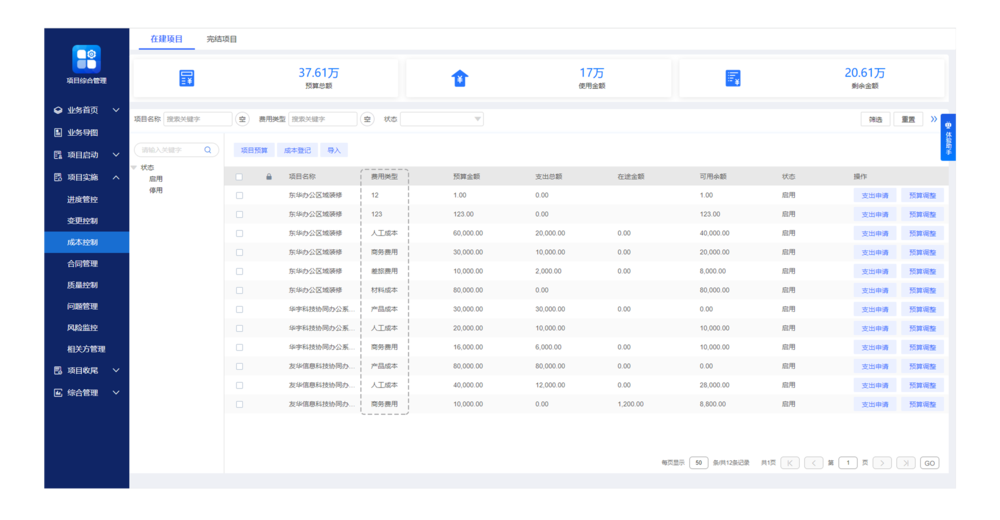Image resolution: width=1000 pixels, height=520 pixels.
Task: Click the 项目综合管理 app logo icon
Action: (x=86, y=58)
